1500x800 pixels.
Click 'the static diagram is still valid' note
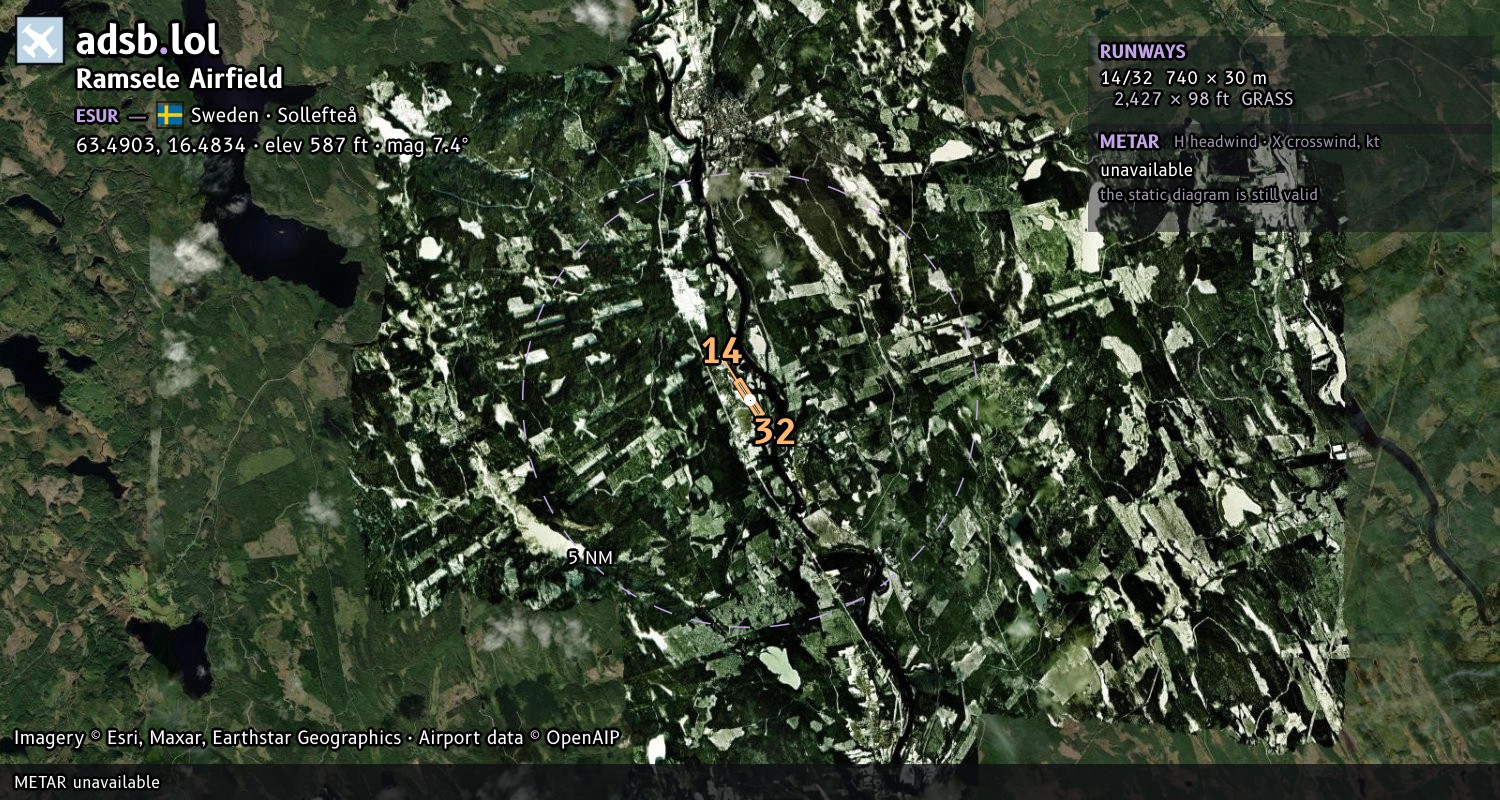tap(1209, 195)
